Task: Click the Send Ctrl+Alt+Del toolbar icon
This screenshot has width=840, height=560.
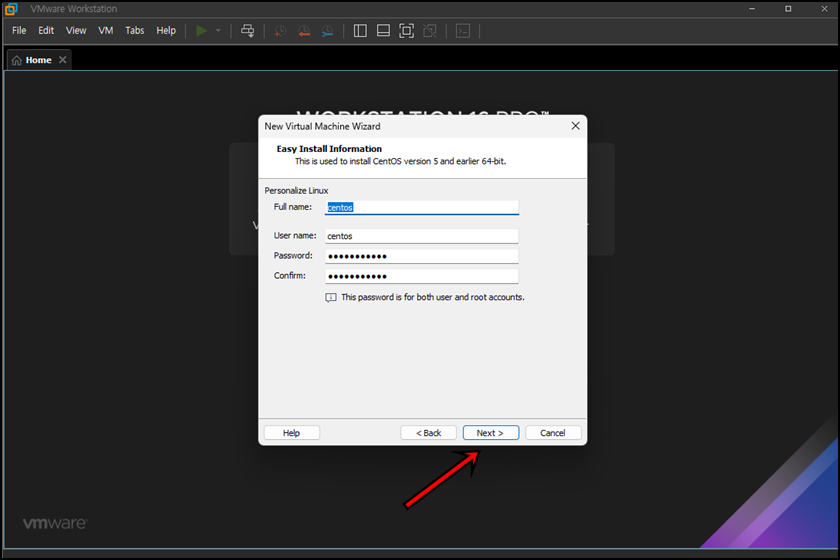Action: point(248,31)
